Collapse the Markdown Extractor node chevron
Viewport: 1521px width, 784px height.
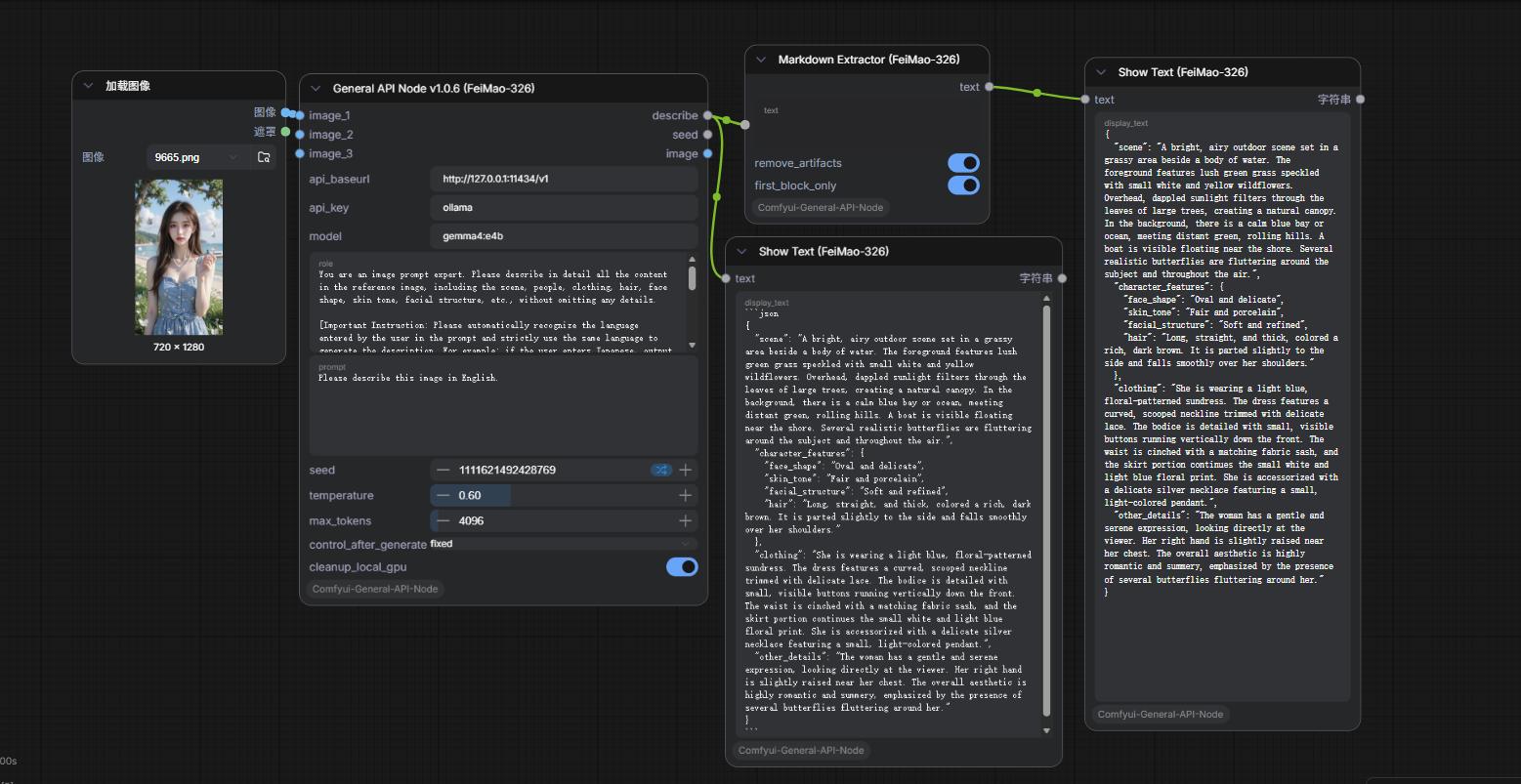(761, 60)
